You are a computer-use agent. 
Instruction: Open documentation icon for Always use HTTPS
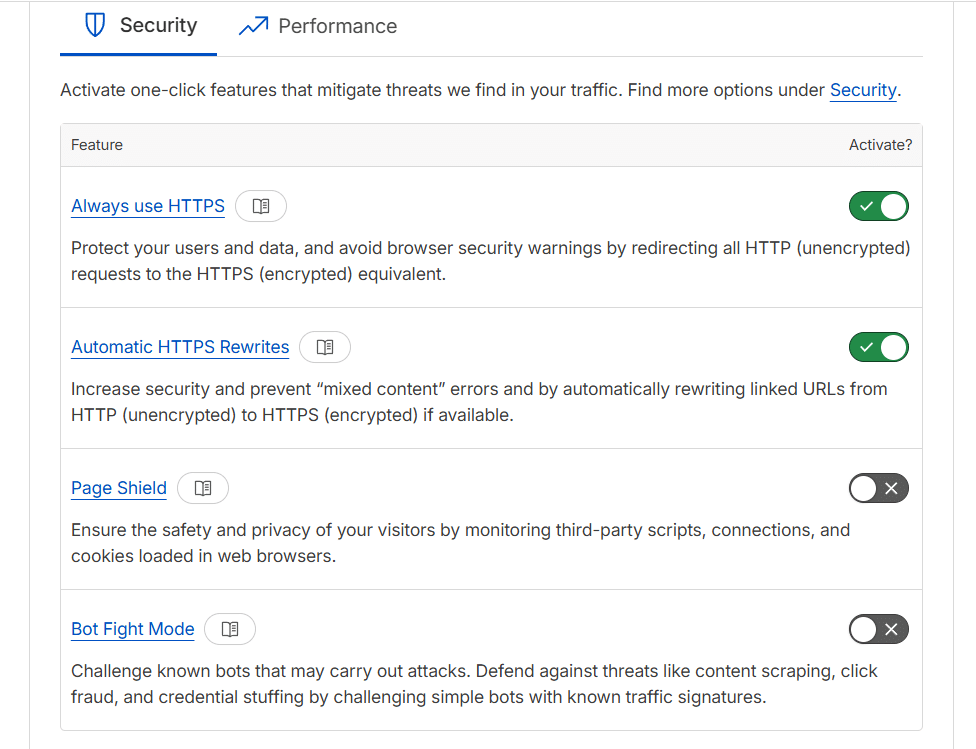tap(260, 206)
